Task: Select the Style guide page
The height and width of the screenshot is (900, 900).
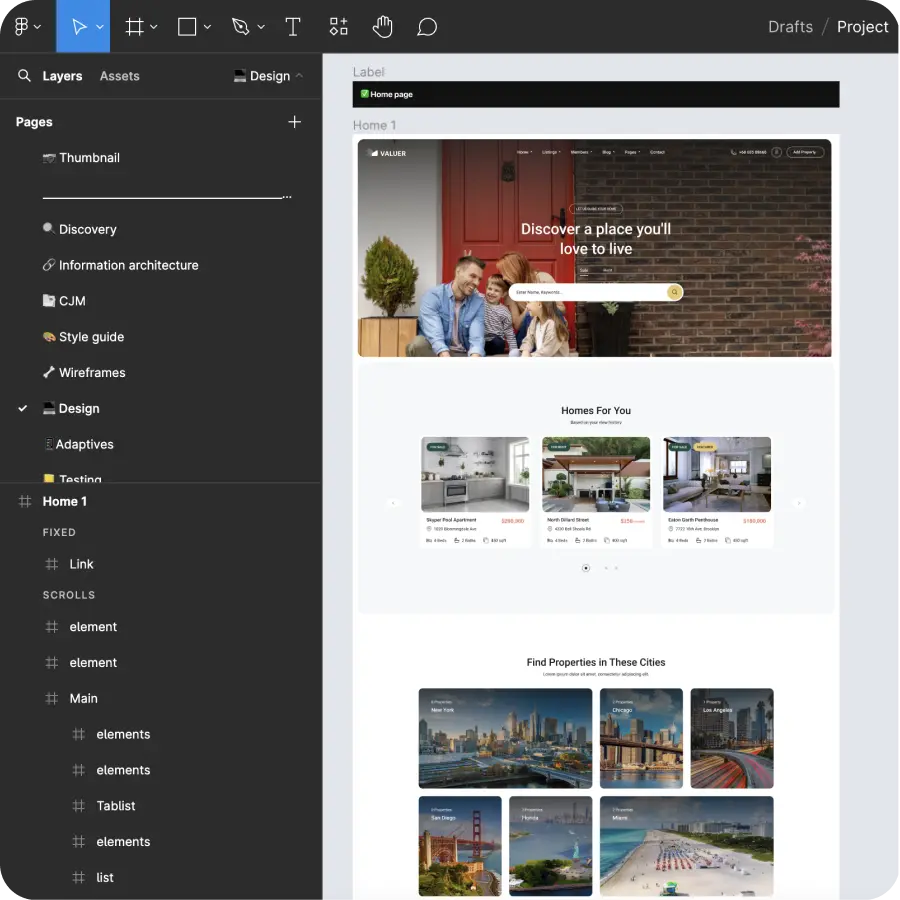Action: click(x=90, y=337)
